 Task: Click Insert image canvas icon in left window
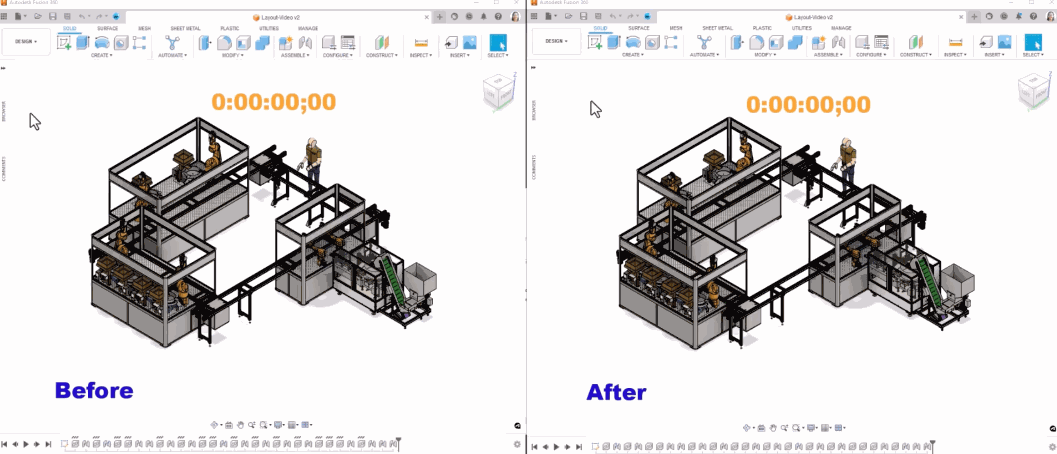pyautogui.click(x=470, y=42)
